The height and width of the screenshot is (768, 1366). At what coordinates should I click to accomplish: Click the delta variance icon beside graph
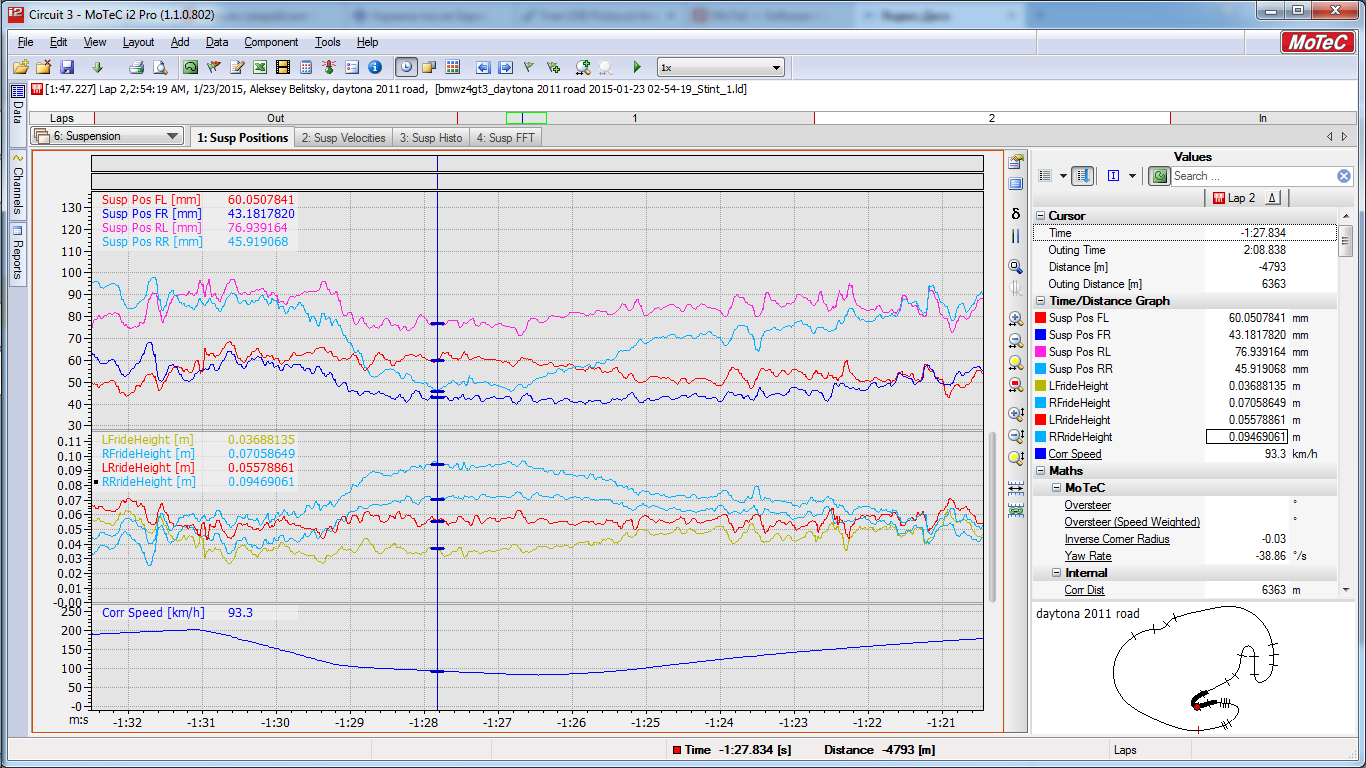pyautogui.click(x=1016, y=213)
